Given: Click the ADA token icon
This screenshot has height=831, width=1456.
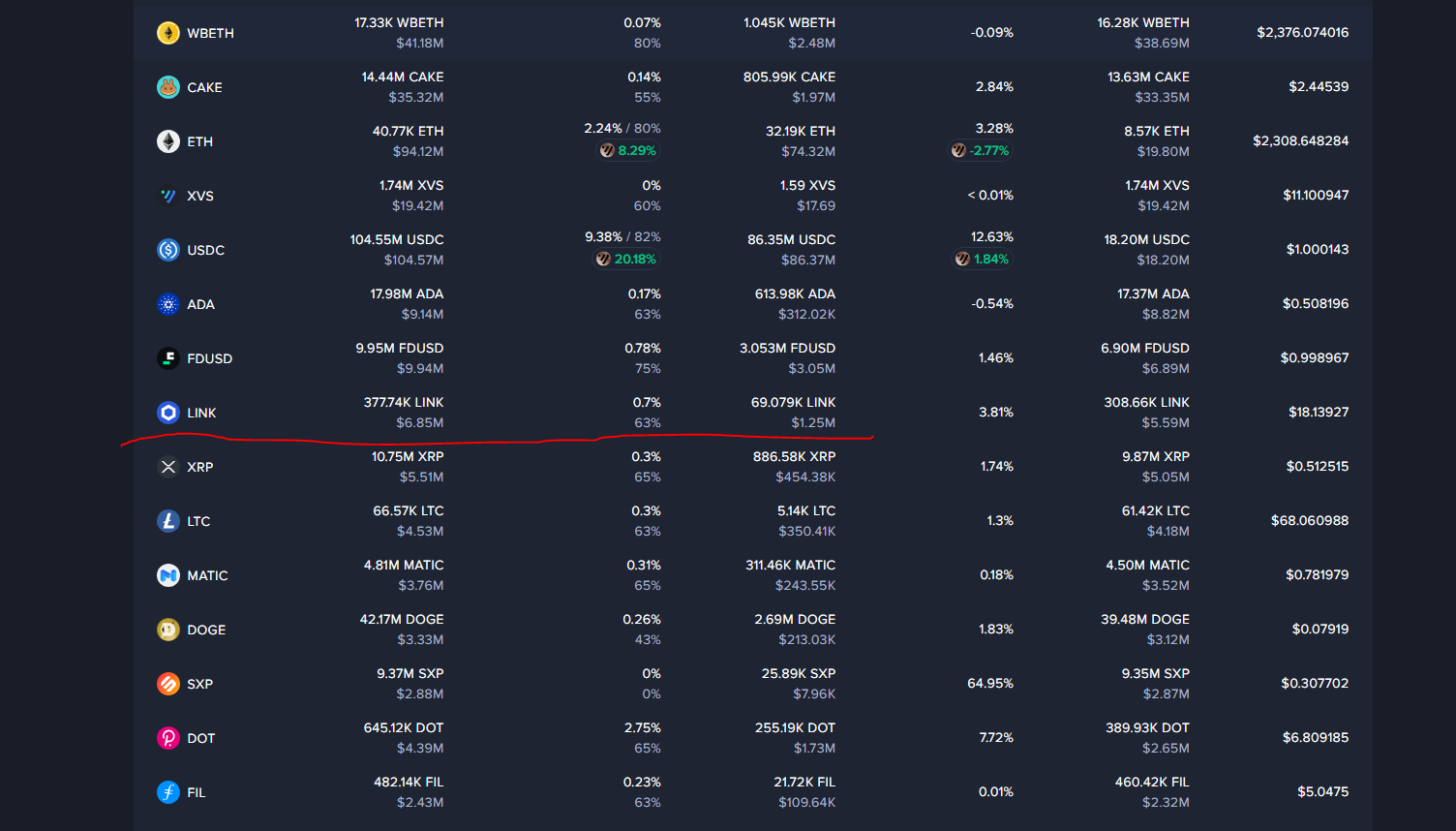Looking at the screenshot, I should (x=168, y=304).
